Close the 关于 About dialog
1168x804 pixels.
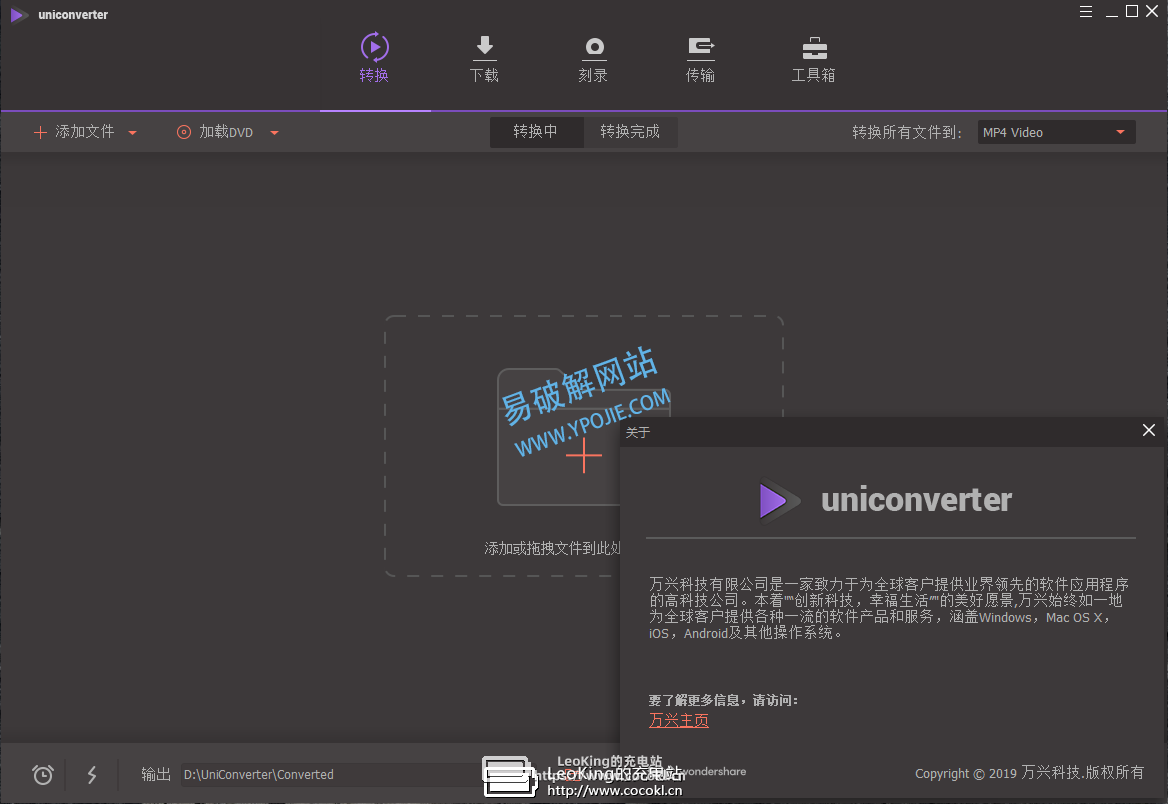coord(1149,430)
